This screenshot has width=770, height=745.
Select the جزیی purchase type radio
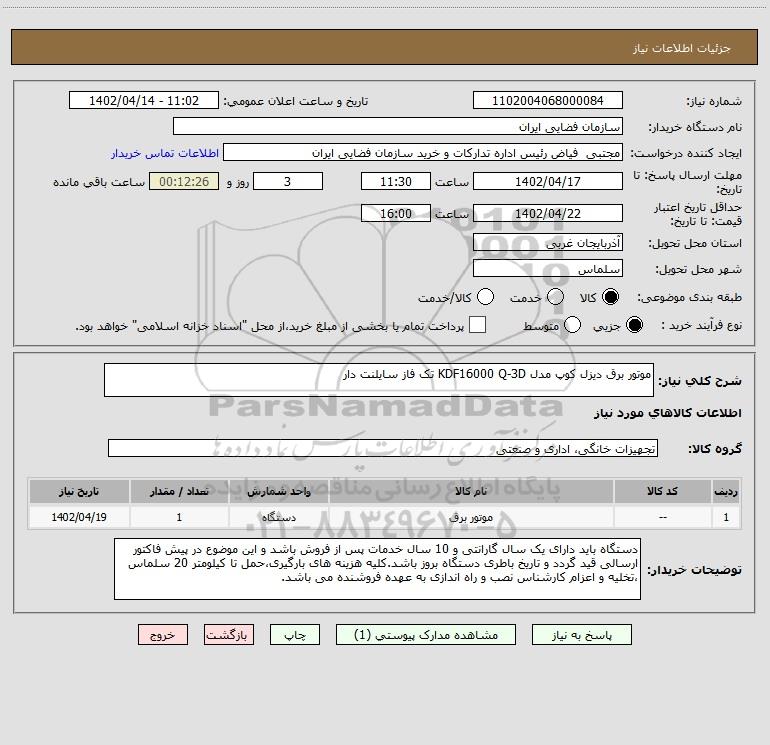pyautogui.click(x=634, y=325)
